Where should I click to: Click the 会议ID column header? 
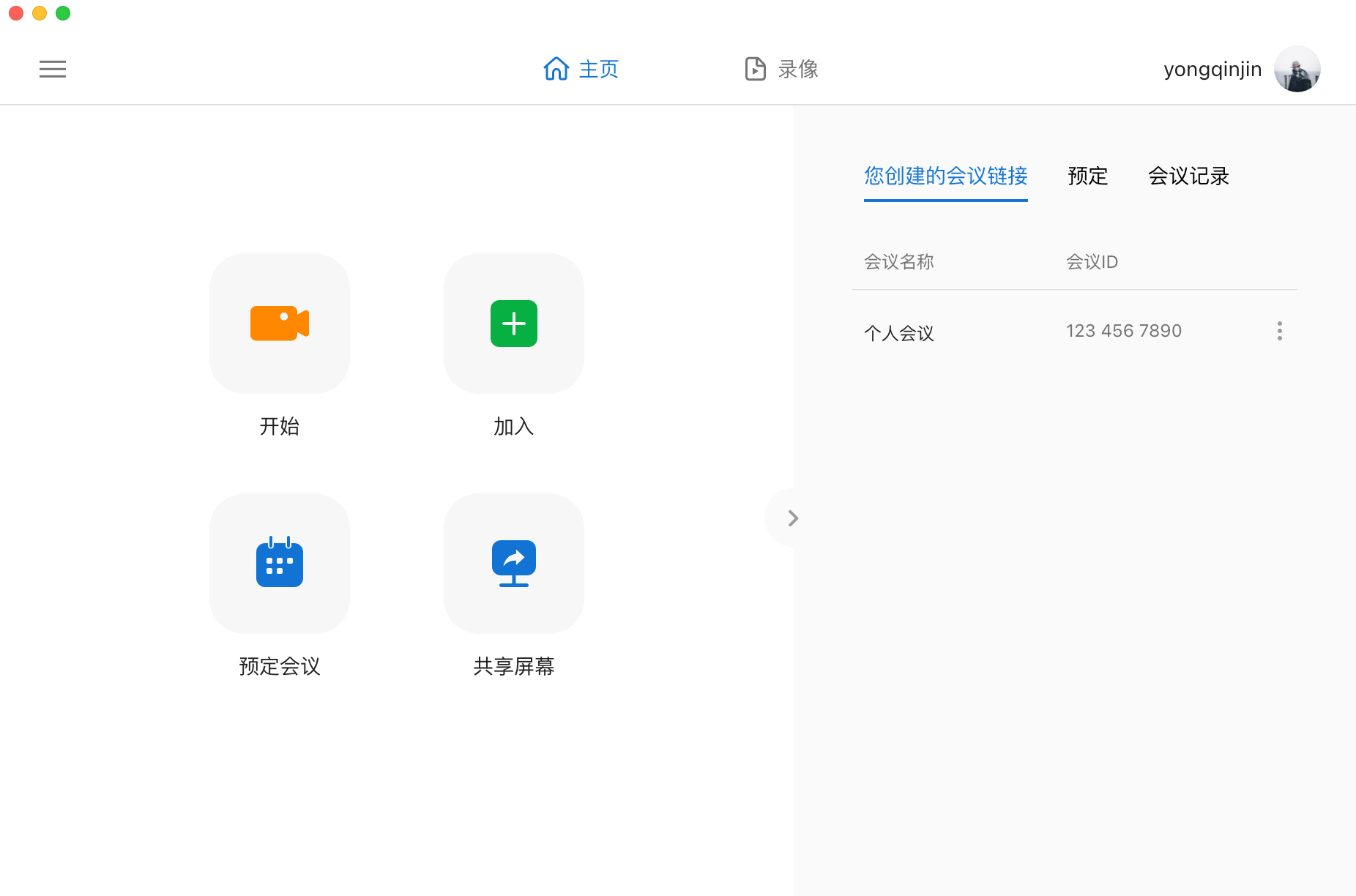click(1092, 261)
